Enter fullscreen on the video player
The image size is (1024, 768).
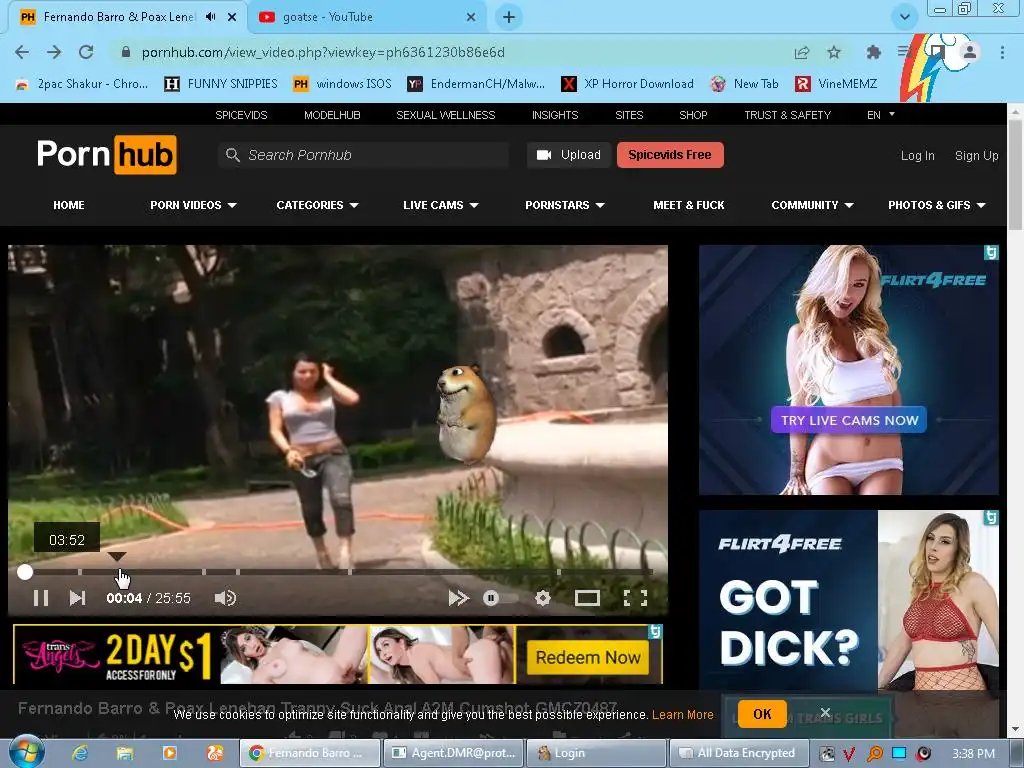click(635, 598)
